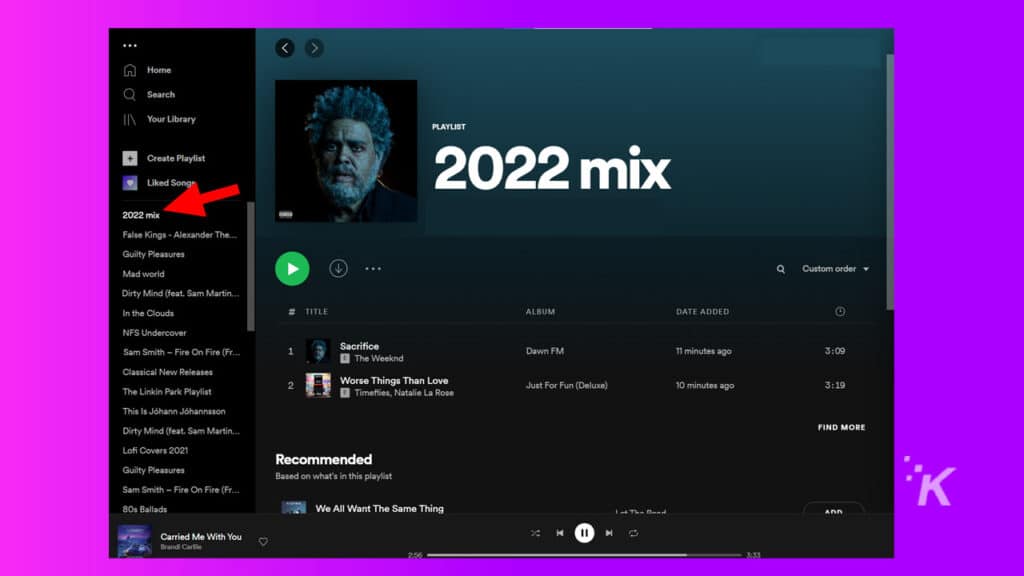
Task: Open the 80s Ballads playlist
Action: pyautogui.click(x=145, y=509)
